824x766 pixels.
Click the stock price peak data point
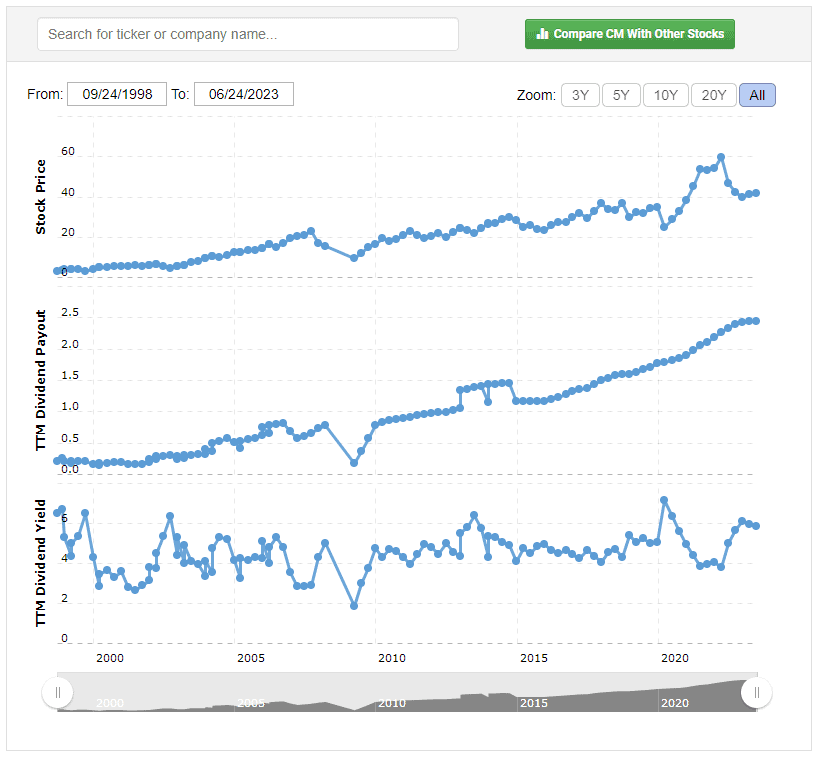tap(721, 157)
